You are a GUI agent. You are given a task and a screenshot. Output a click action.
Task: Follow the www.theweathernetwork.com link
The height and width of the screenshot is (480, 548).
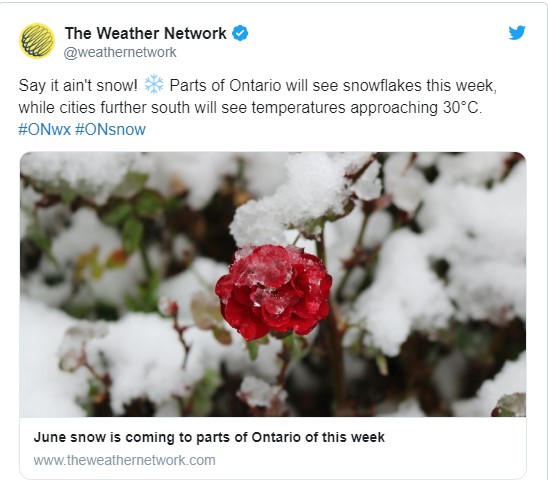click(124, 460)
